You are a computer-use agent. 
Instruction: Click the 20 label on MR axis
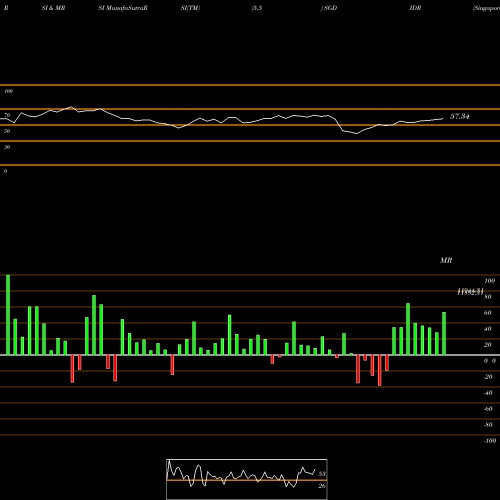[x=488, y=345]
